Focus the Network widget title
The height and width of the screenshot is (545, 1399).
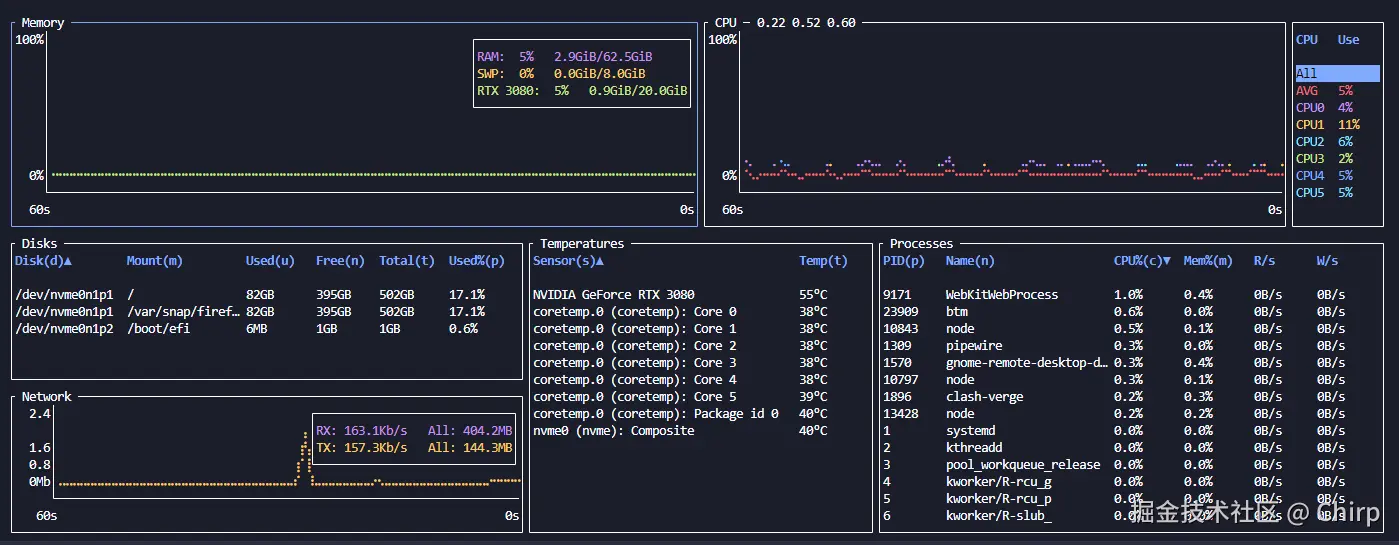pyautogui.click(x=46, y=397)
